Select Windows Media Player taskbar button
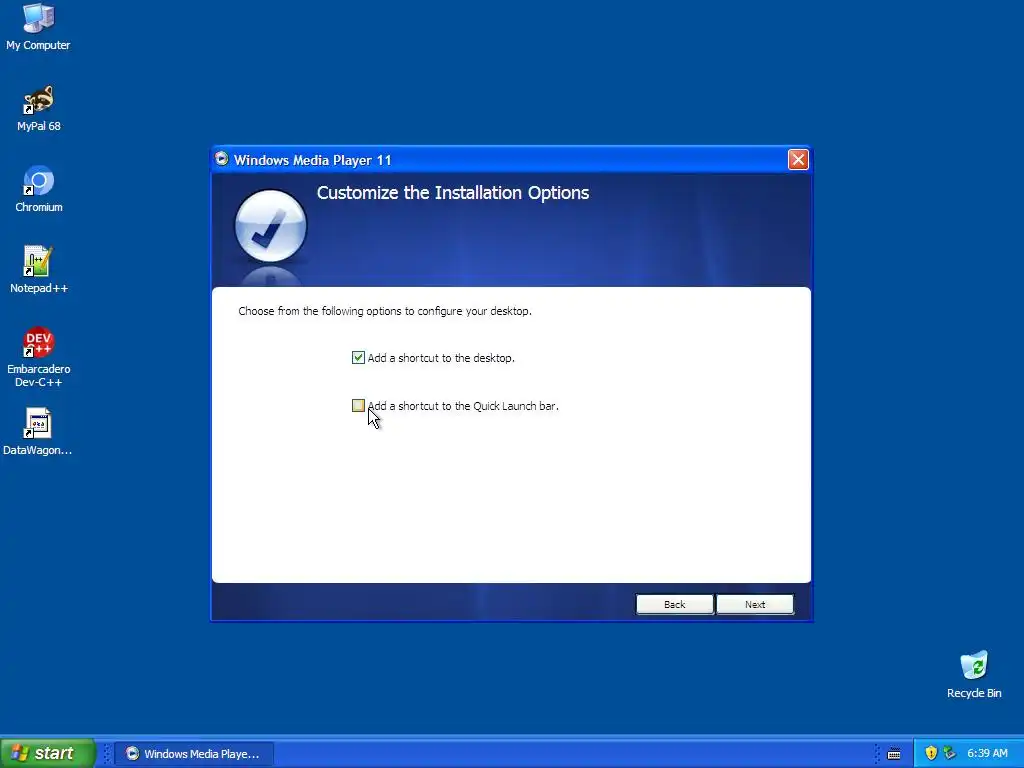The height and width of the screenshot is (768, 1024). [195, 754]
